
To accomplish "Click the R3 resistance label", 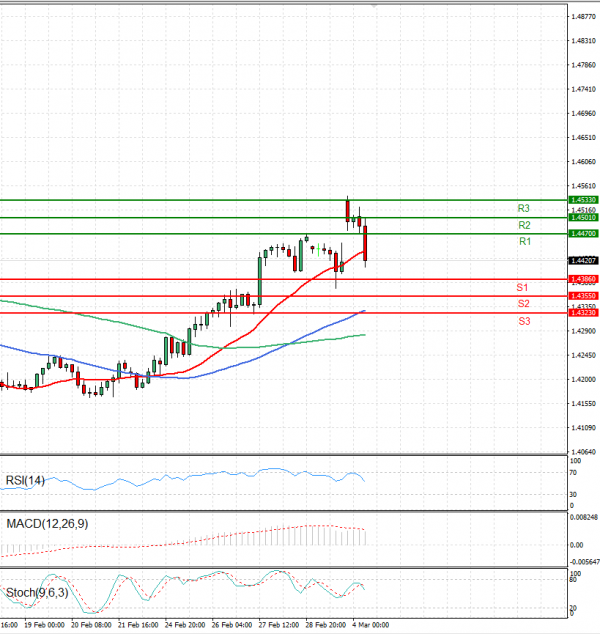I will (x=524, y=208).
